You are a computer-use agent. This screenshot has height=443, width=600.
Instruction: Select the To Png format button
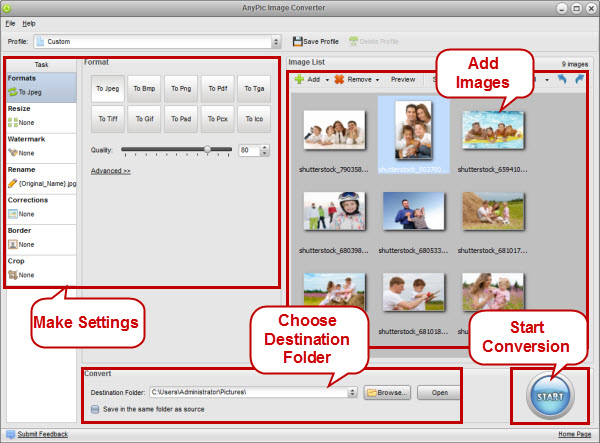point(180,89)
